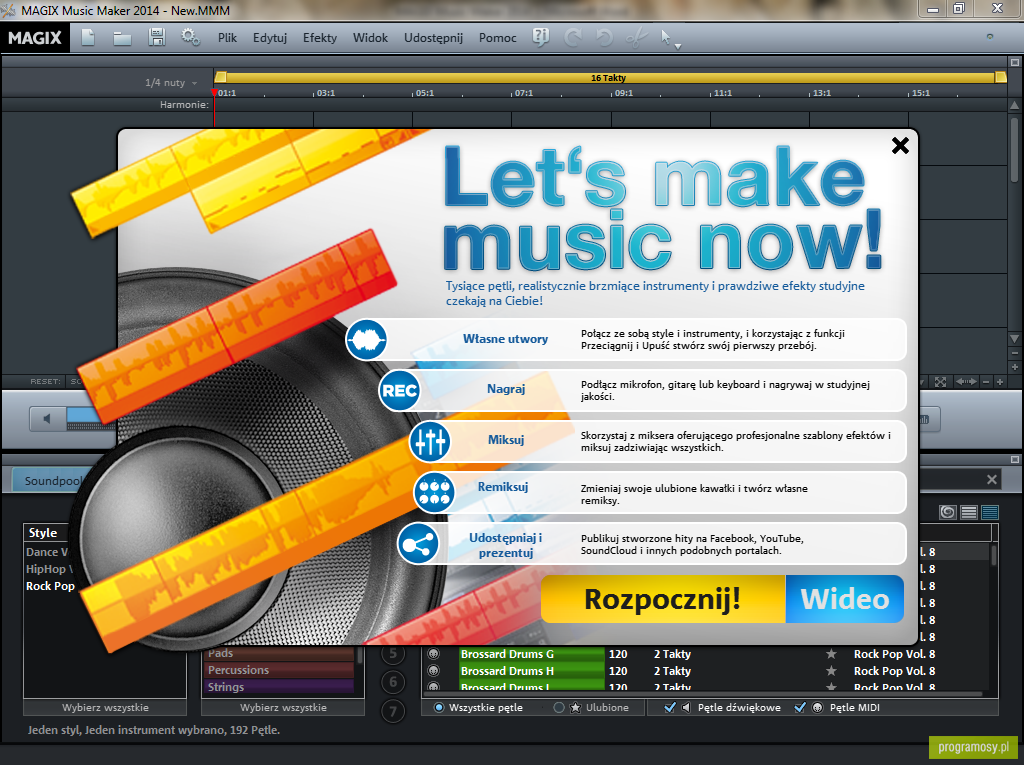Click the arranger zoom-to-fit arrows icon
The height and width of the screenshot is (765, 1024).
click(x=940, y=382)
